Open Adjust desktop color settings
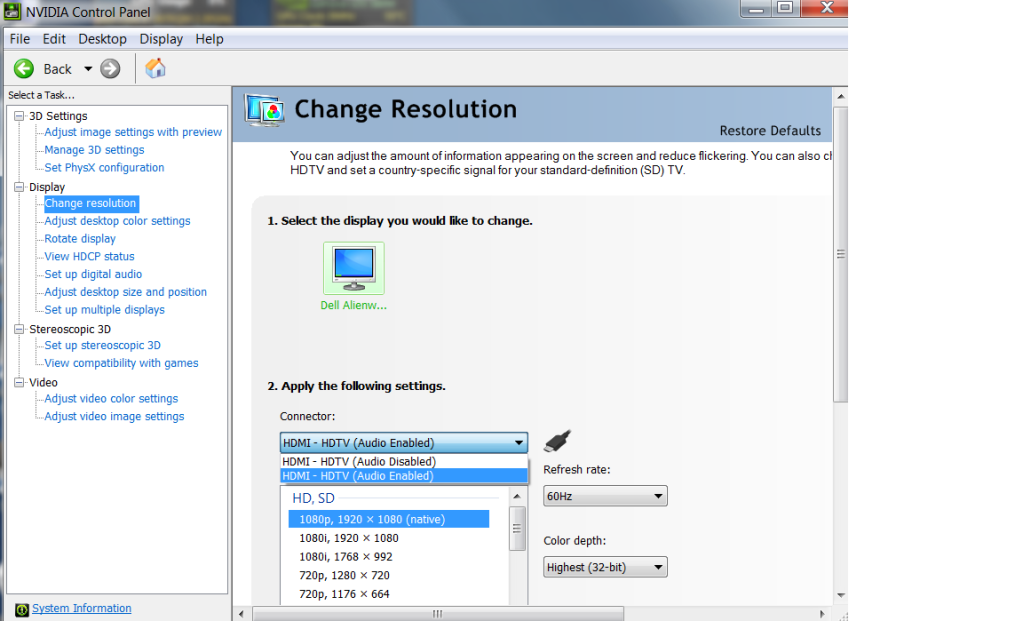This screenshot has height=621, width=1023. (x=117, y=220)
